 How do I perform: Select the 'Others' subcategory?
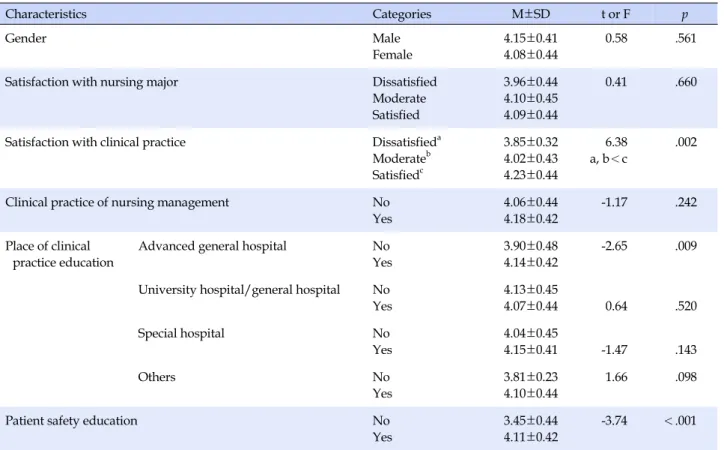157,377
